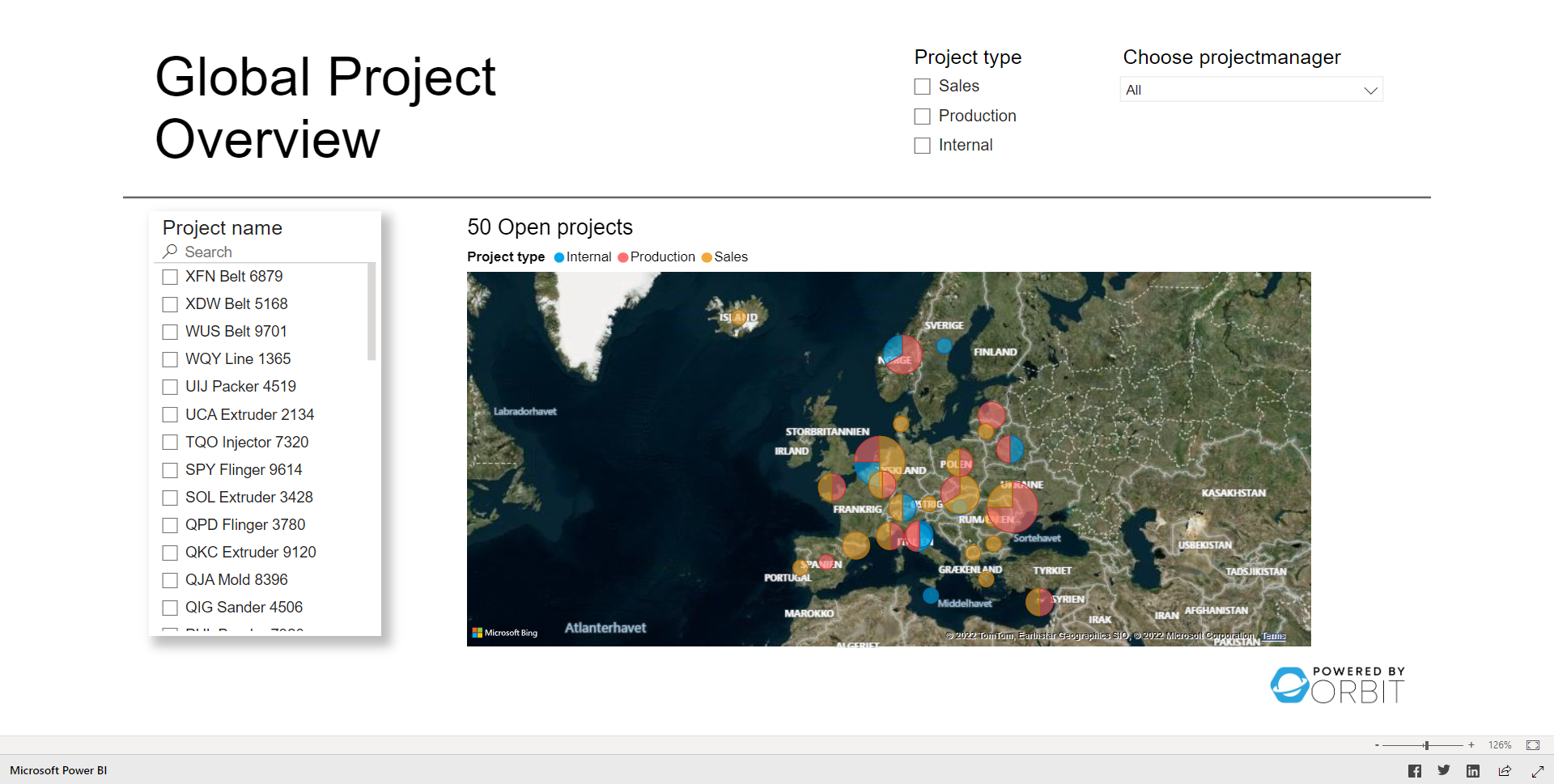Click the Microsoft Power BI label

[x=57, y=770]
